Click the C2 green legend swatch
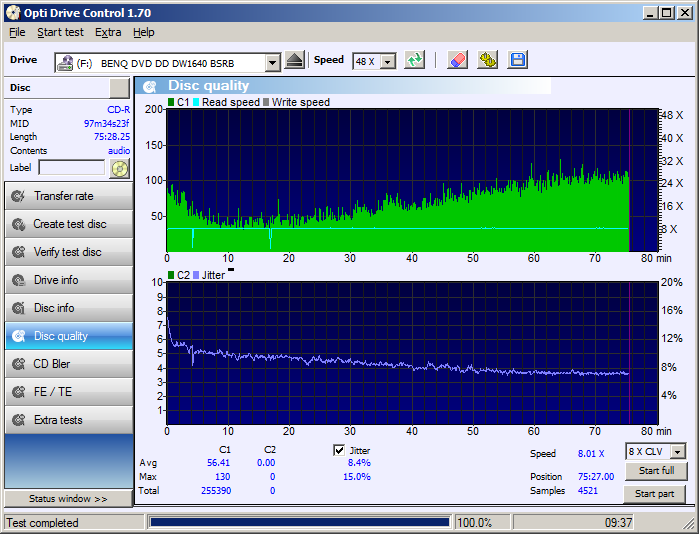Viewport: 699px width, 534px height. pyautogui.click(x=171, y=275)
